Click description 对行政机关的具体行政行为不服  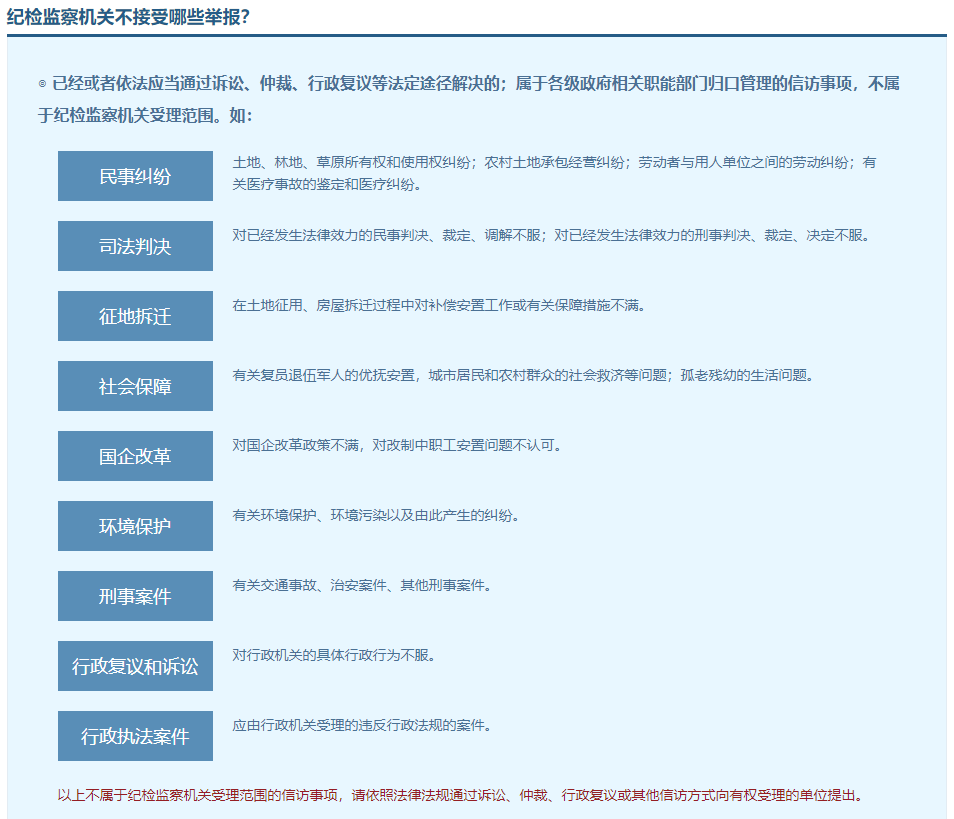pos(333,655)
